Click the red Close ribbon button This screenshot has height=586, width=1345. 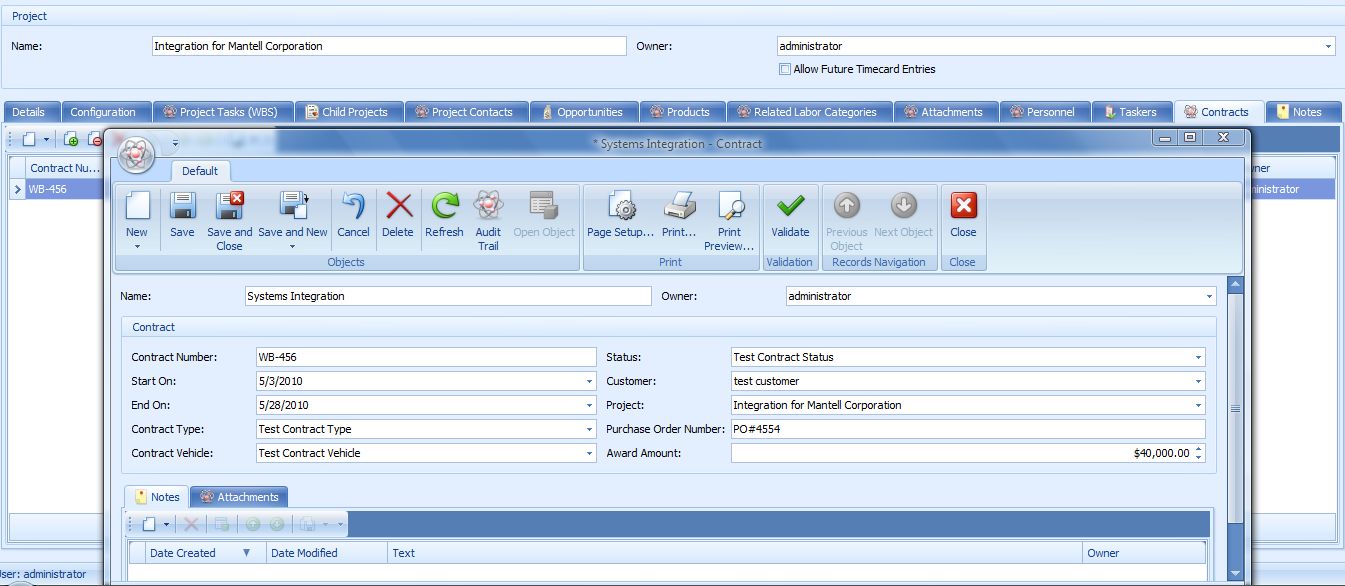tap(963, 206)
